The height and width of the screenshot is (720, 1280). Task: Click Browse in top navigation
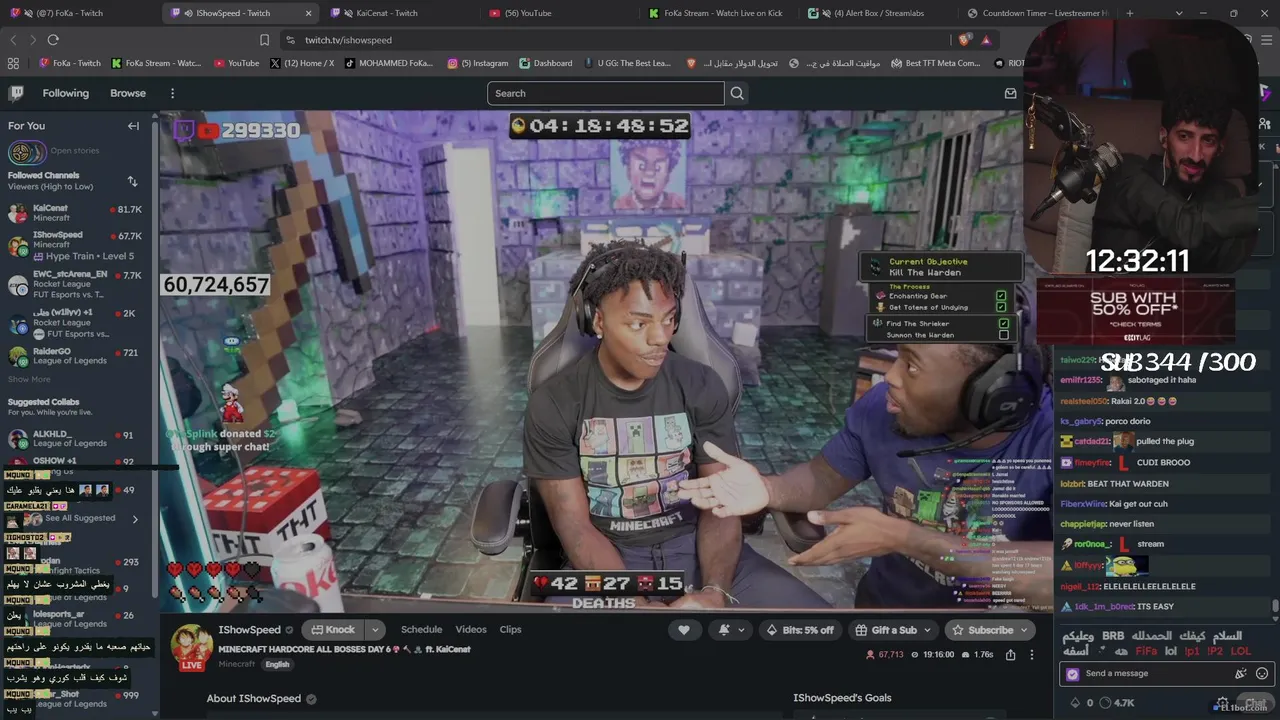point(128,93)
